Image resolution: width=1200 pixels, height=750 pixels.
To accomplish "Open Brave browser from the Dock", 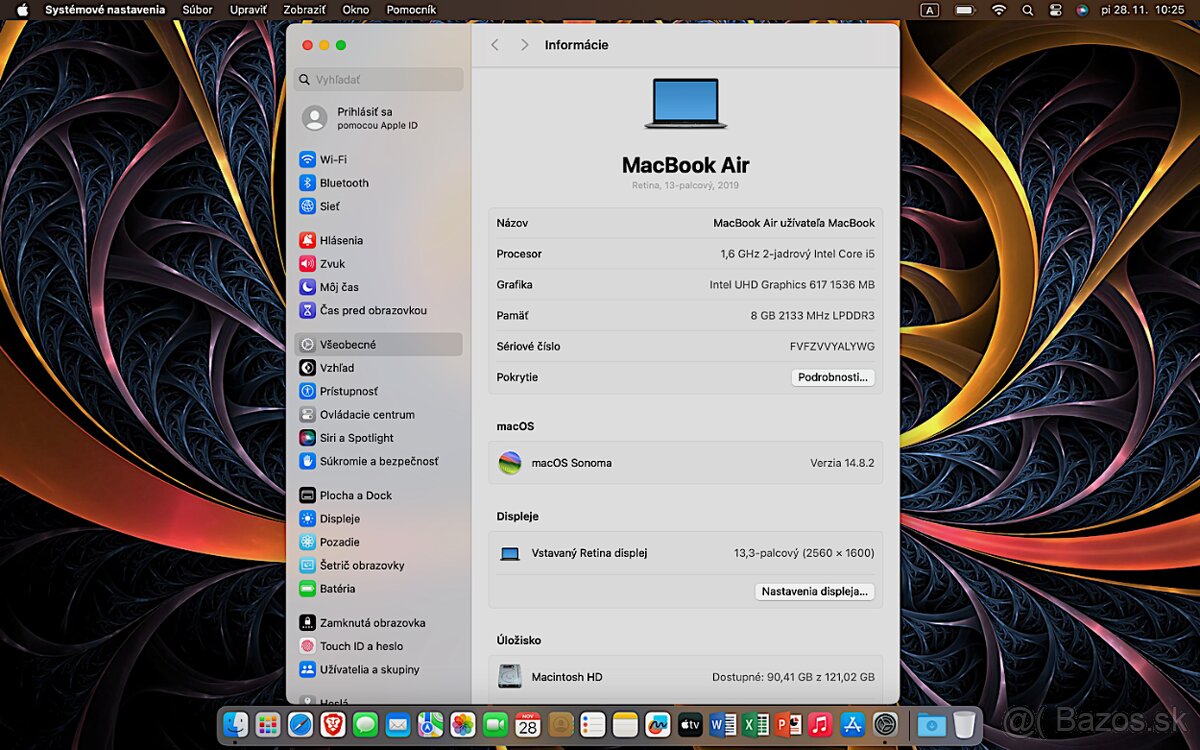I will [332, 723].
